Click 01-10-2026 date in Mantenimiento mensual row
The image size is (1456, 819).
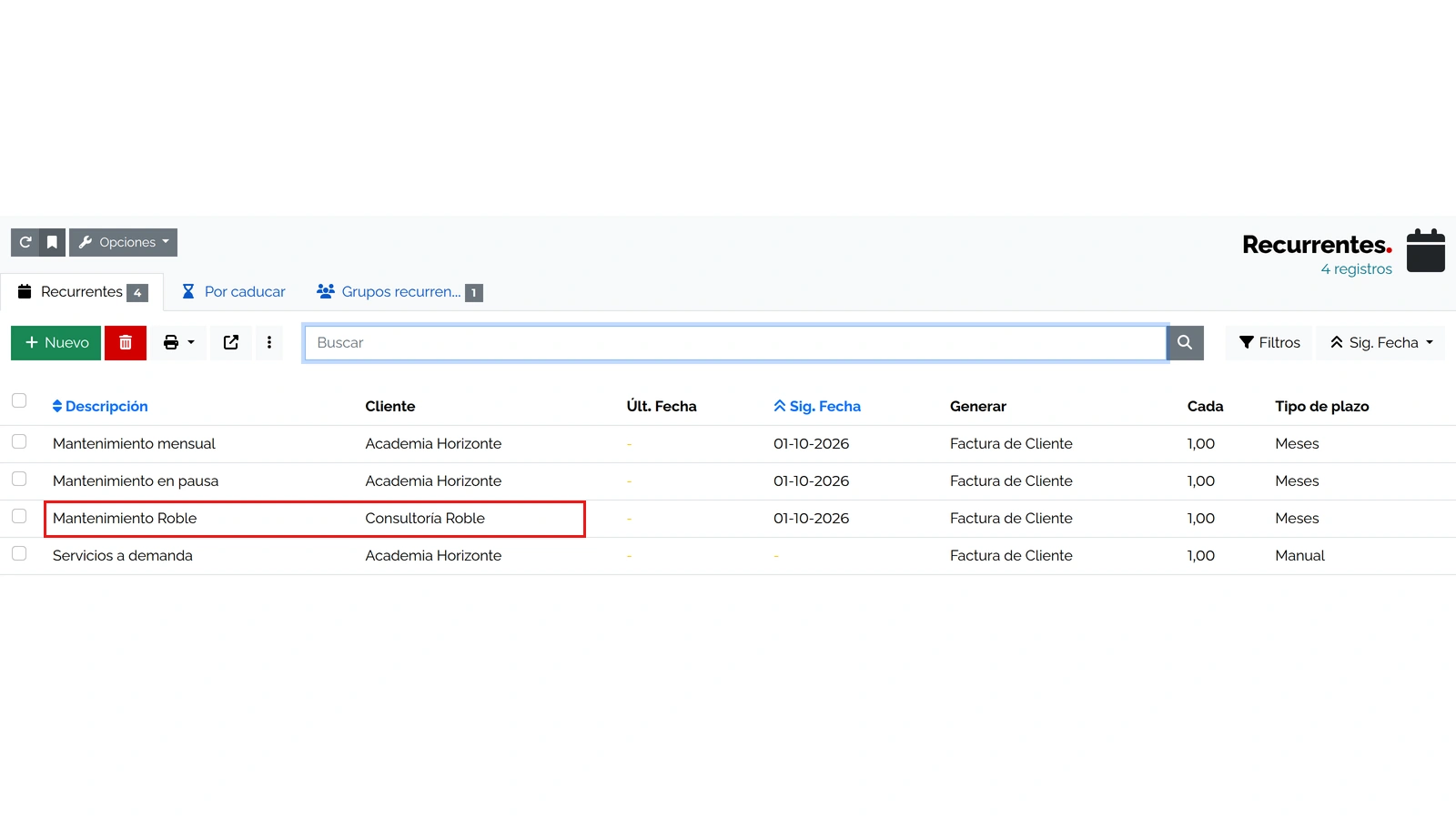click(811, 444)
